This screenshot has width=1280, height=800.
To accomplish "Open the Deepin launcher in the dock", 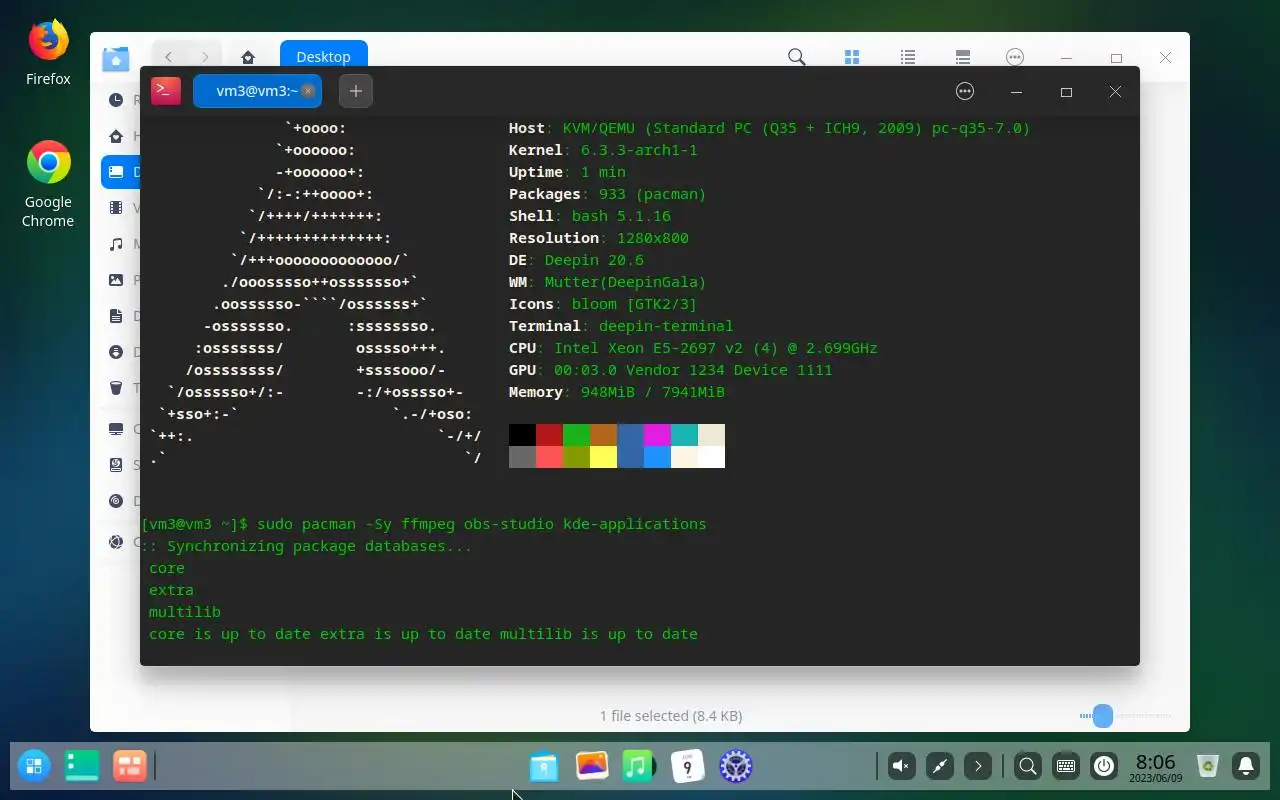I will click(x=34, y=766).
